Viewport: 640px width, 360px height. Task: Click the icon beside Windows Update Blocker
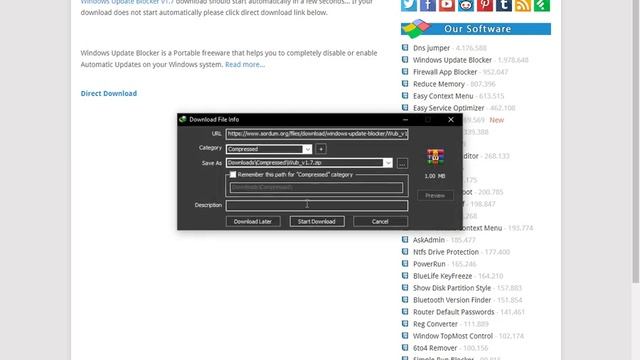coord(405,60)
